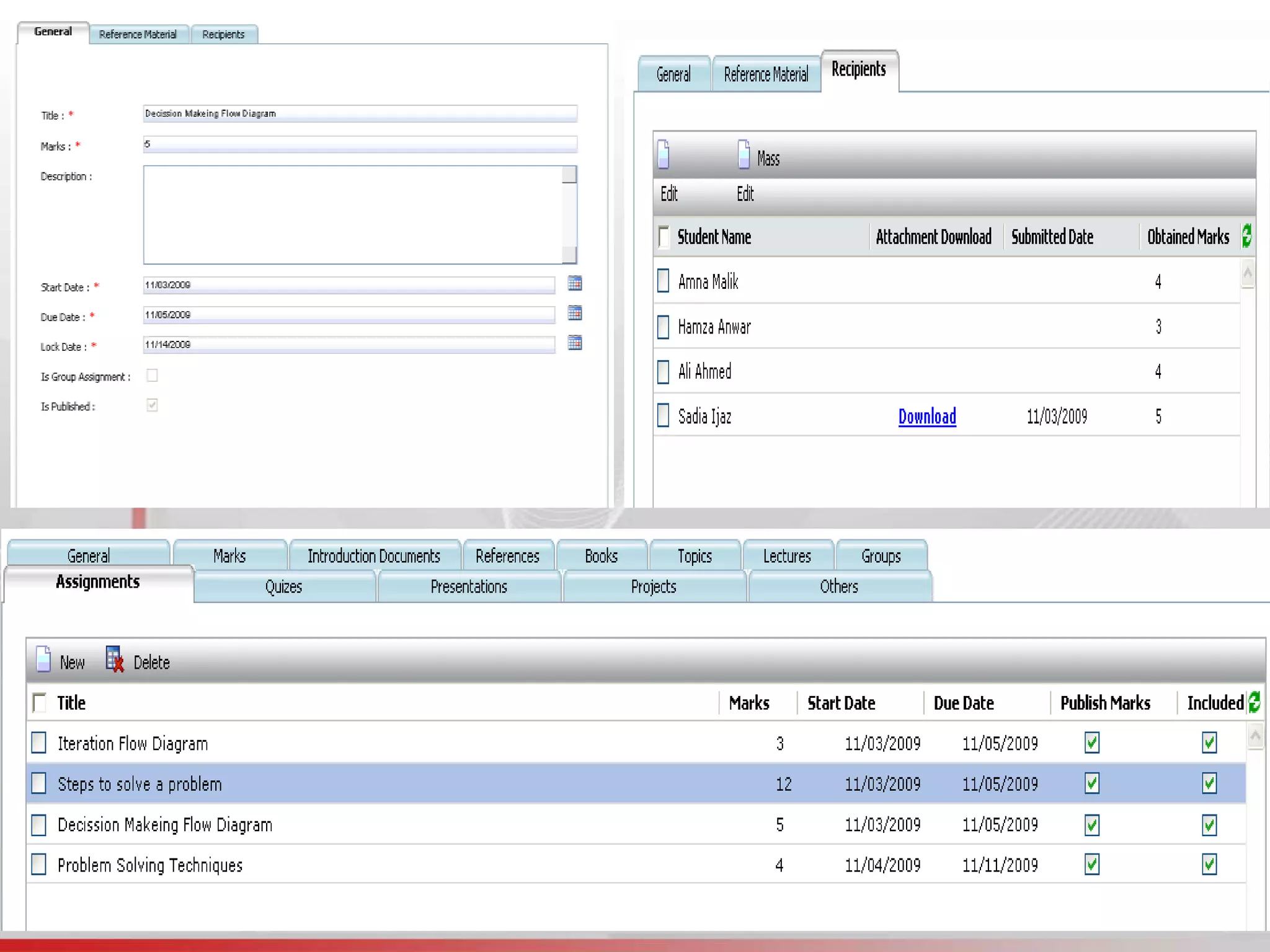
Task: Click the New assignment document icon
Action: coord(43,659)
